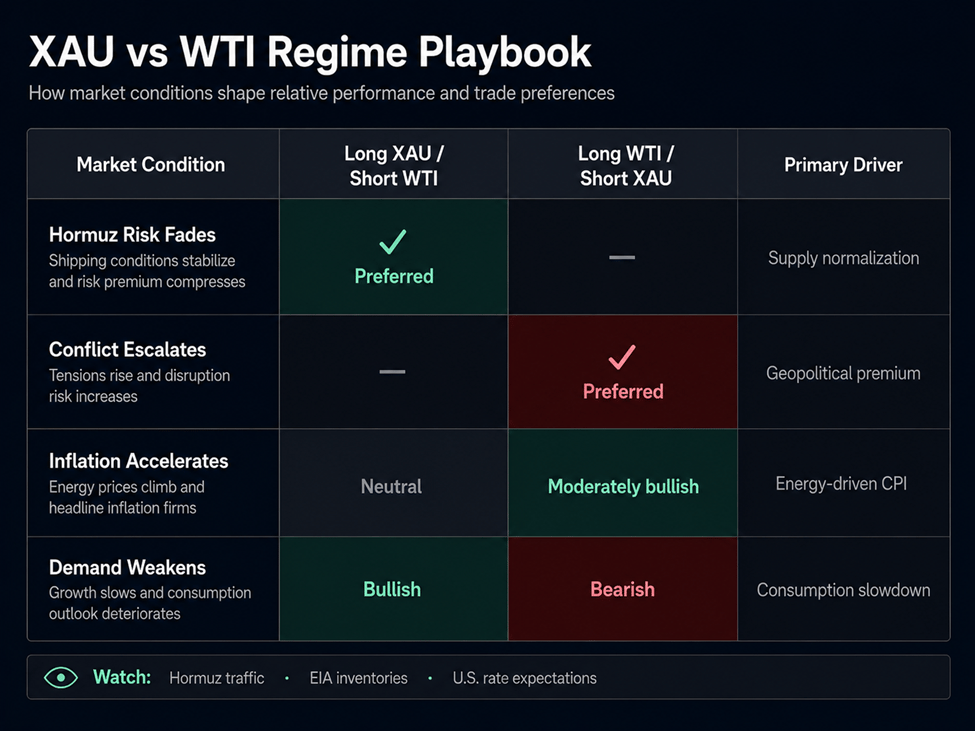Viewport: 975px width, 731px height.
Task: Click the Primary Driver column header
Action: click(843, 165)
